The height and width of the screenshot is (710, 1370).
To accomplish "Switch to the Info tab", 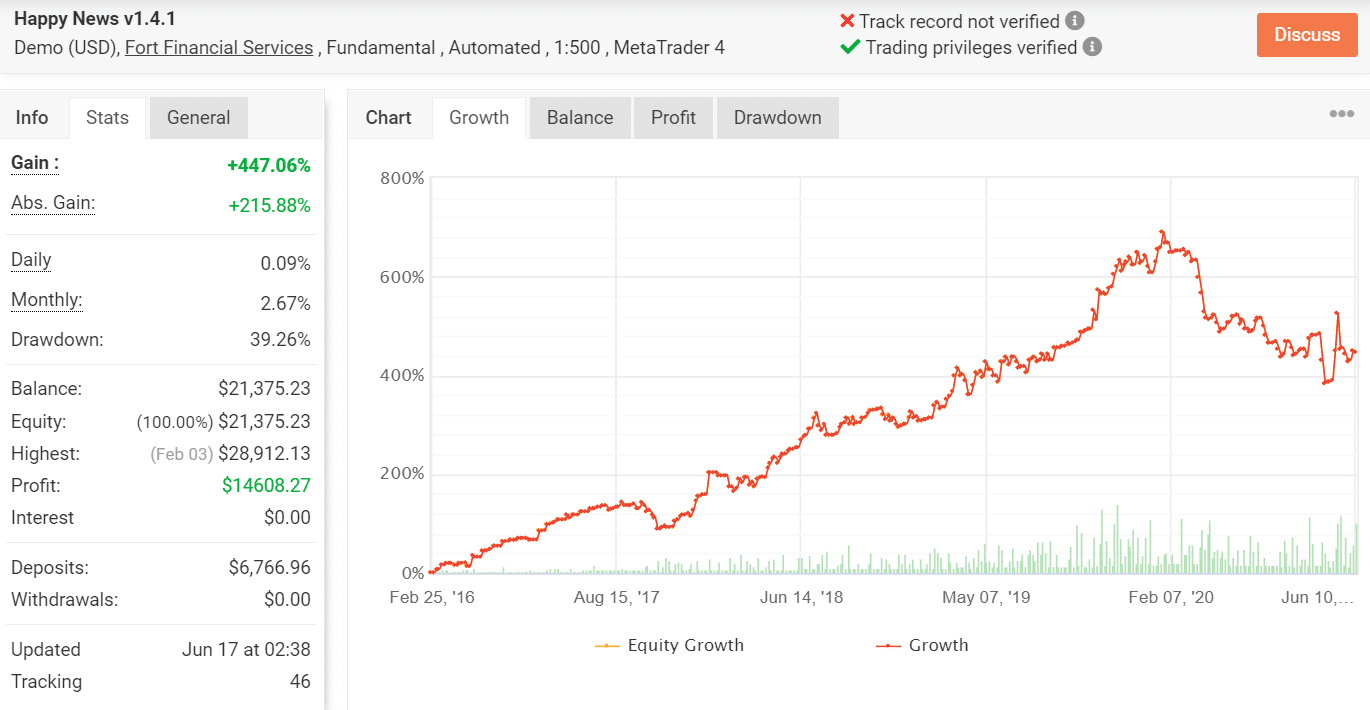I will point(34,117).
